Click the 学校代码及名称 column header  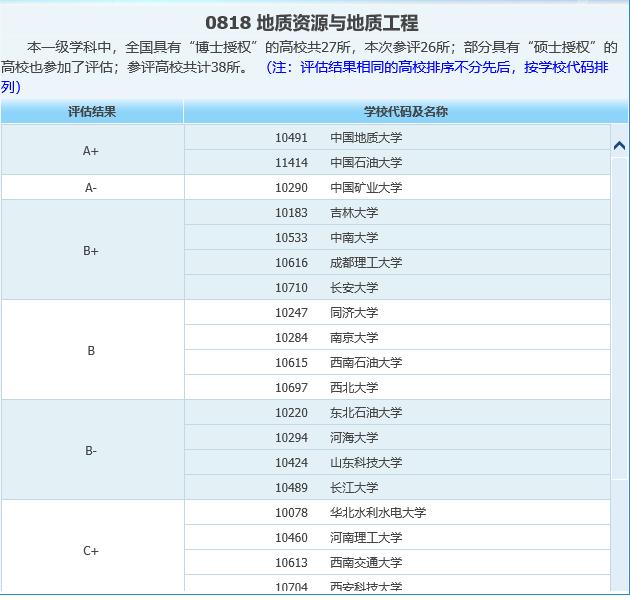[x=406, y=112]
